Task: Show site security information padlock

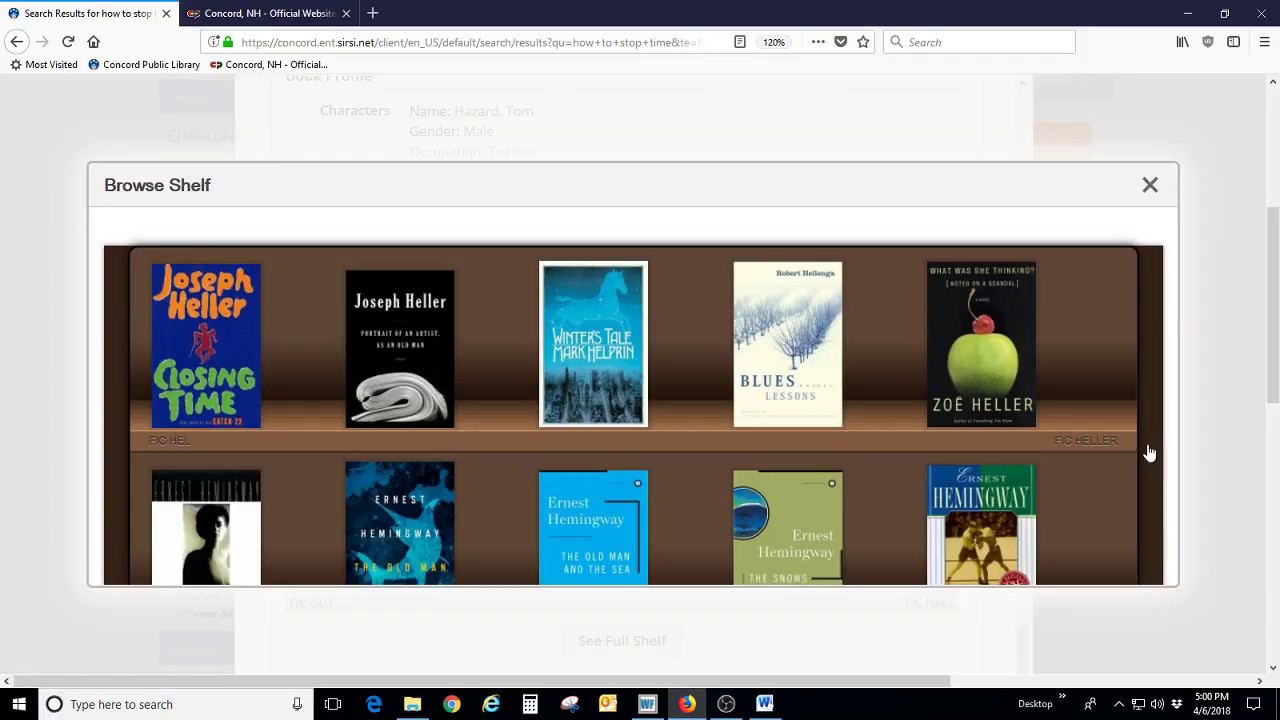Action: (228, 42)
